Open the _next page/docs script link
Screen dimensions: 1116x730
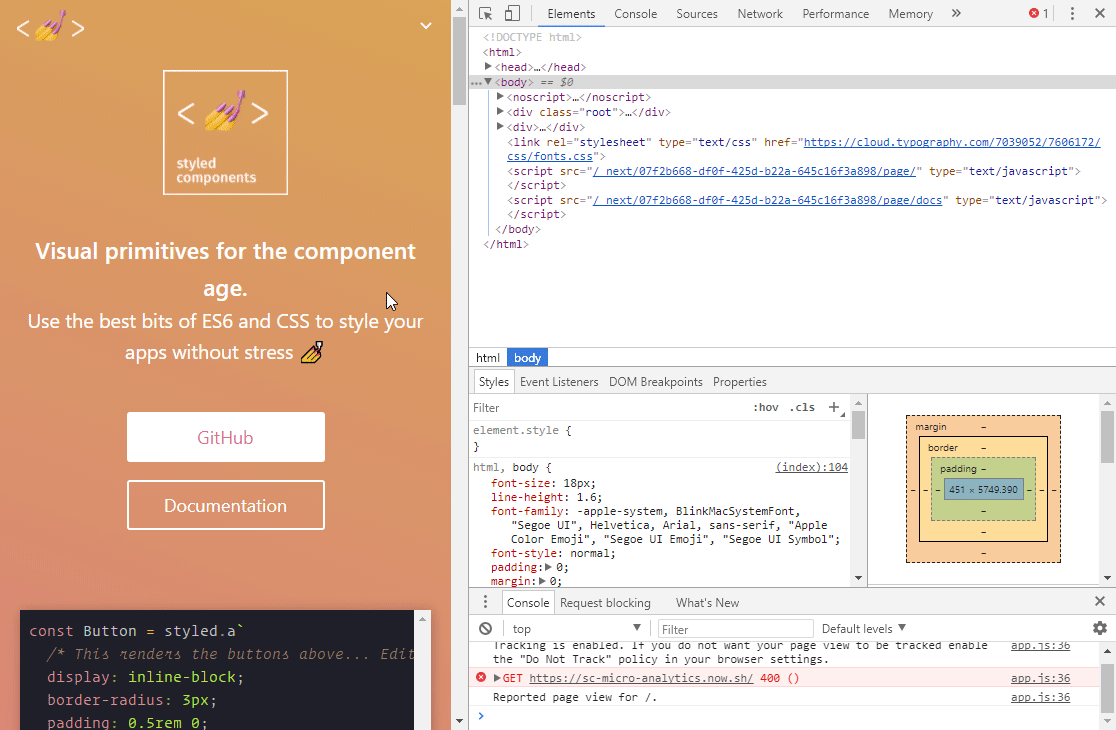(767, 200)
